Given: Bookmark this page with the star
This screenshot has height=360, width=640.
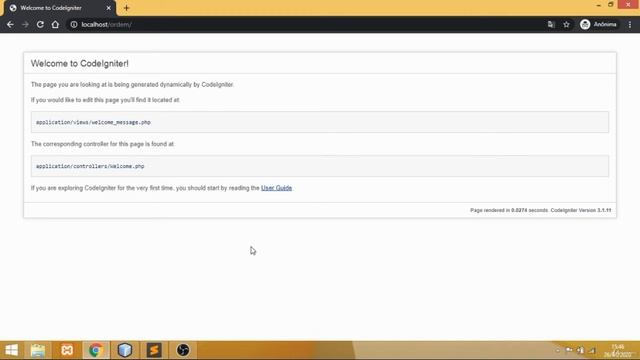Looking at the screenshot, I should coord(566,24).
